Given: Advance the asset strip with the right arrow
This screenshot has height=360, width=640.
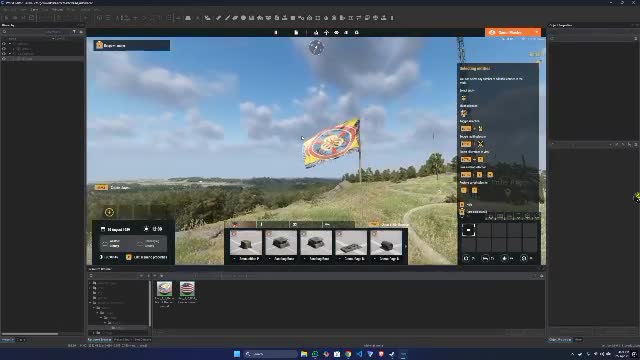Looking at the screenshot, I should (x=405, y=246).
